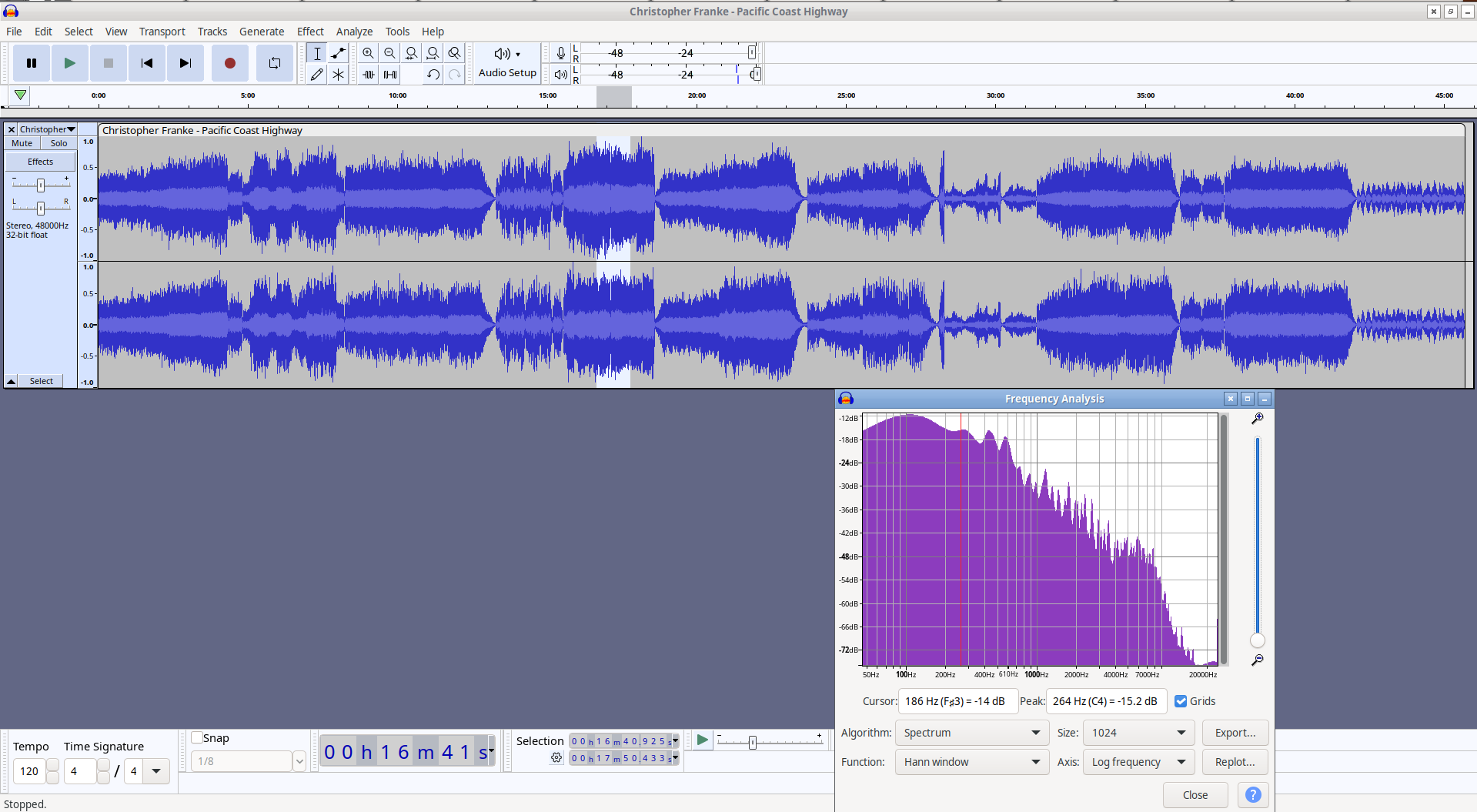1477x812 pixels.
Task: Click the speaker playback meter icon
Action: pos(561,74)
